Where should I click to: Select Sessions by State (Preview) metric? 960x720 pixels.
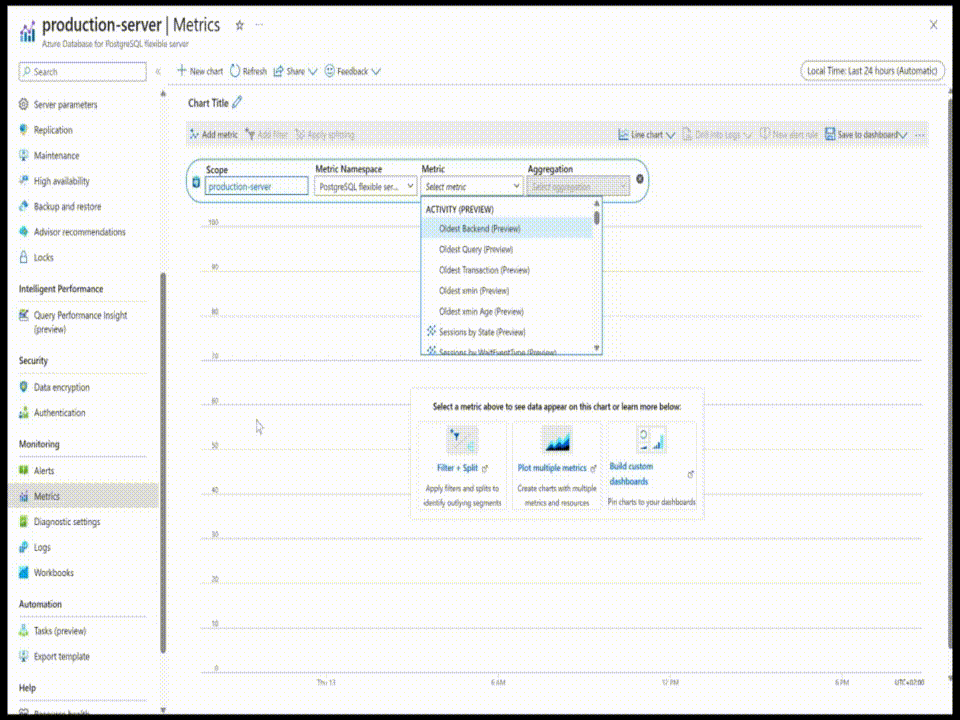coord(507,332)
